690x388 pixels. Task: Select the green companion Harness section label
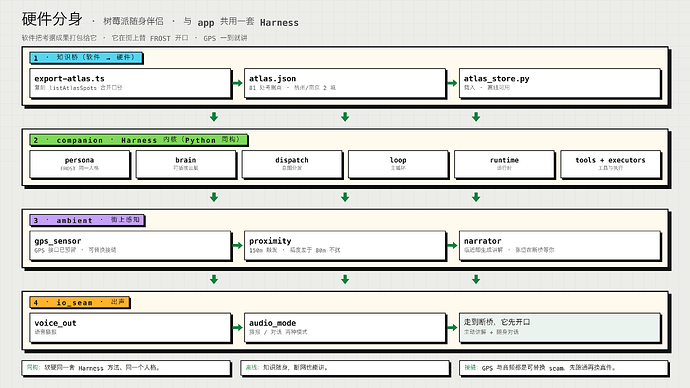pos(139,140)
